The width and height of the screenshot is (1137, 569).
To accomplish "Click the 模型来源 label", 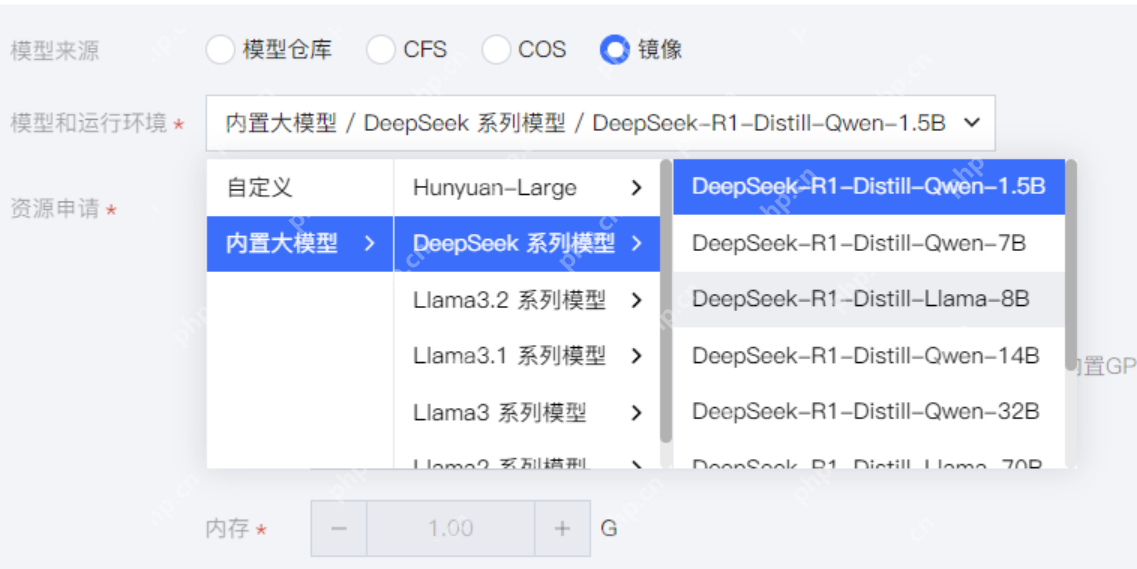I will pos(54,51).
